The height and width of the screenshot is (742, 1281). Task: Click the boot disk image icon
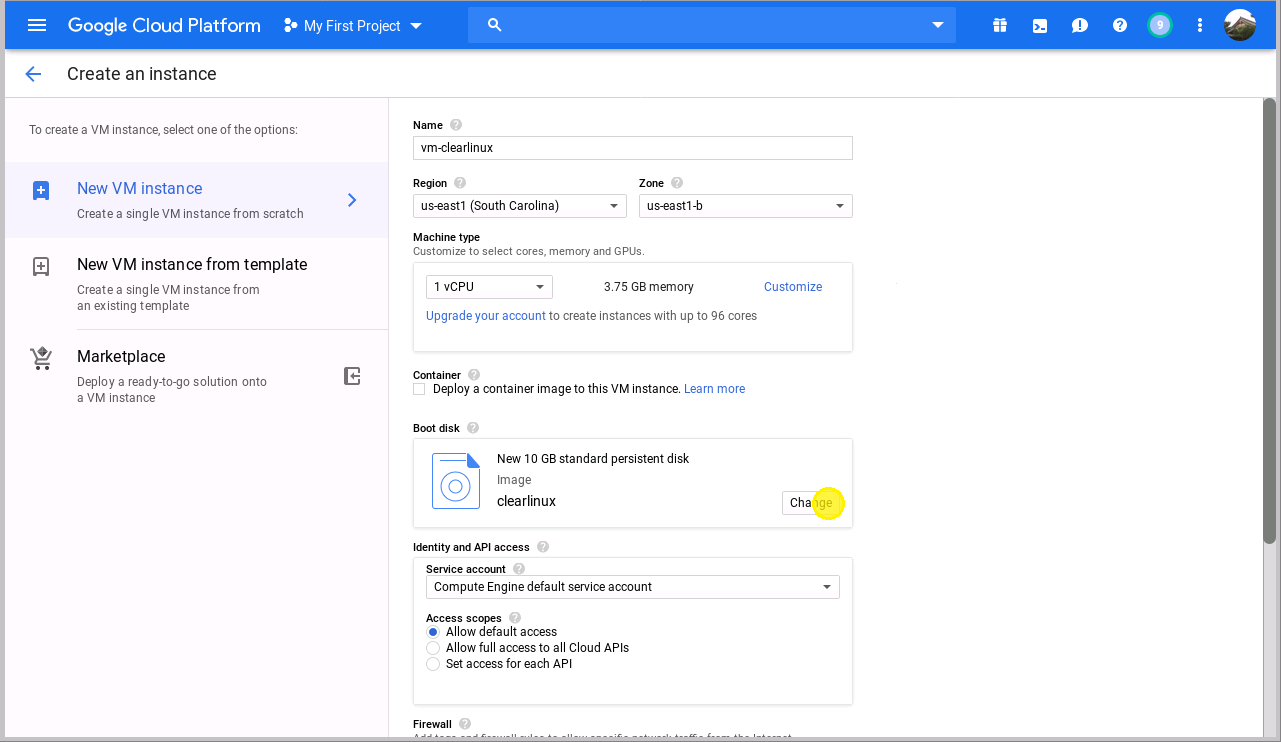[x=456, y=481]
